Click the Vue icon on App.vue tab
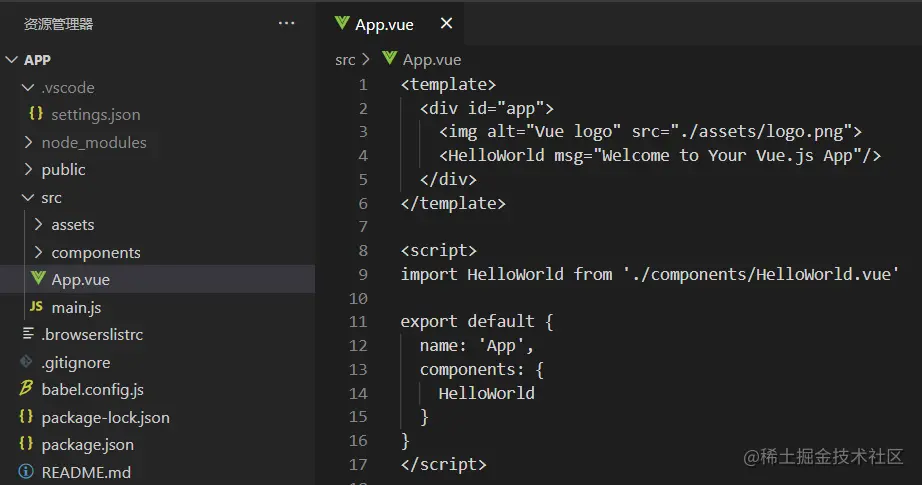Image resolution: width=922 pixels, height=485 pixels. pos(342,24)
